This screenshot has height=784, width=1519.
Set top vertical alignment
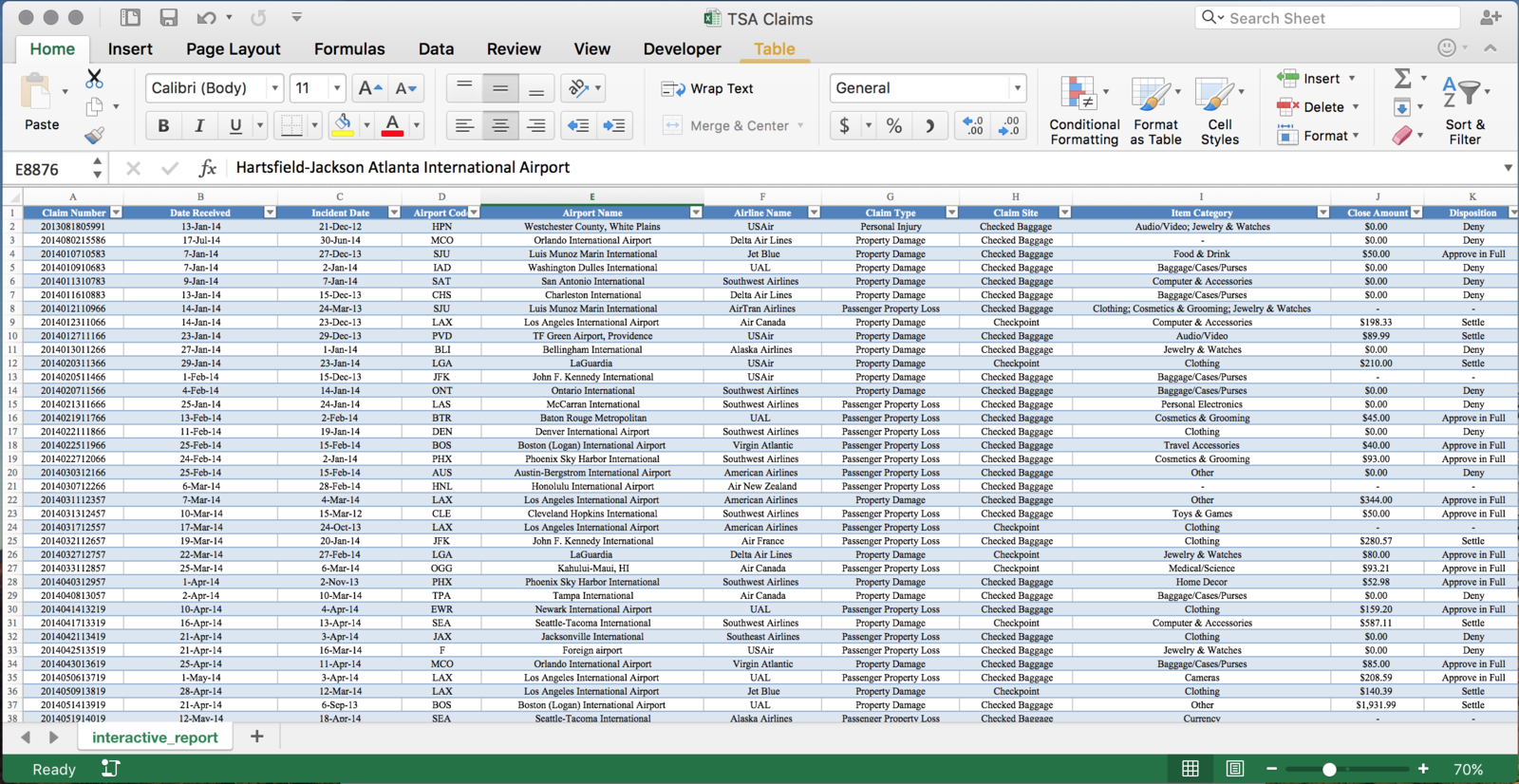(464, 88)
